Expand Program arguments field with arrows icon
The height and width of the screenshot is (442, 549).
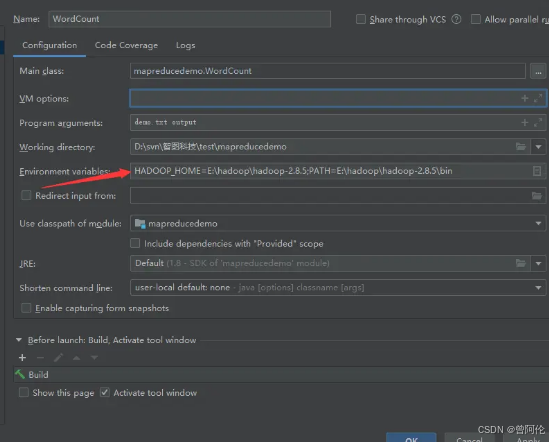[x=538, y=123]
